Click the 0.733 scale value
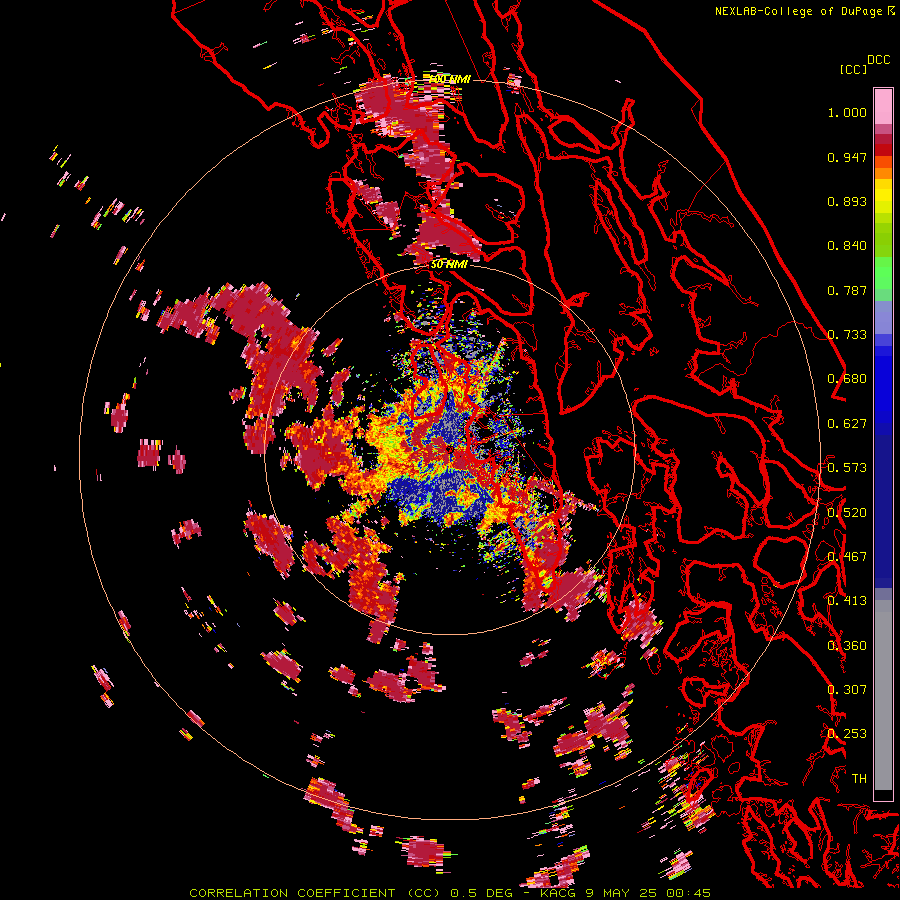 847,335
